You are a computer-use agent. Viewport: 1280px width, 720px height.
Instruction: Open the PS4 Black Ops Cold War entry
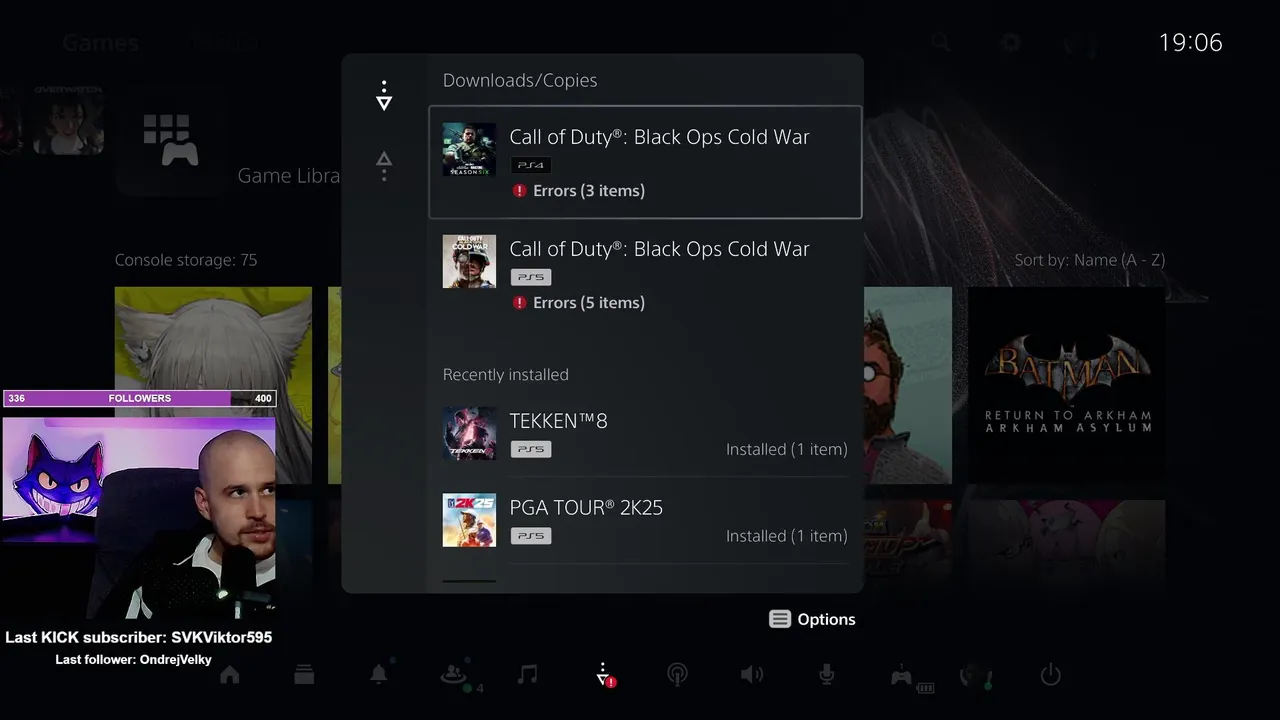(x=645, y=162)
